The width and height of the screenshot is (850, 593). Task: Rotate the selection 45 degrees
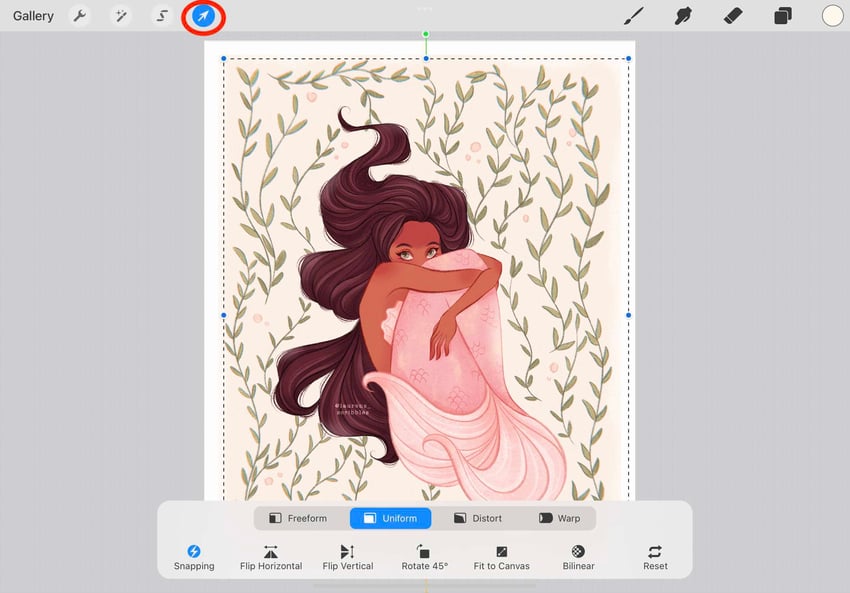coord(424,558)
